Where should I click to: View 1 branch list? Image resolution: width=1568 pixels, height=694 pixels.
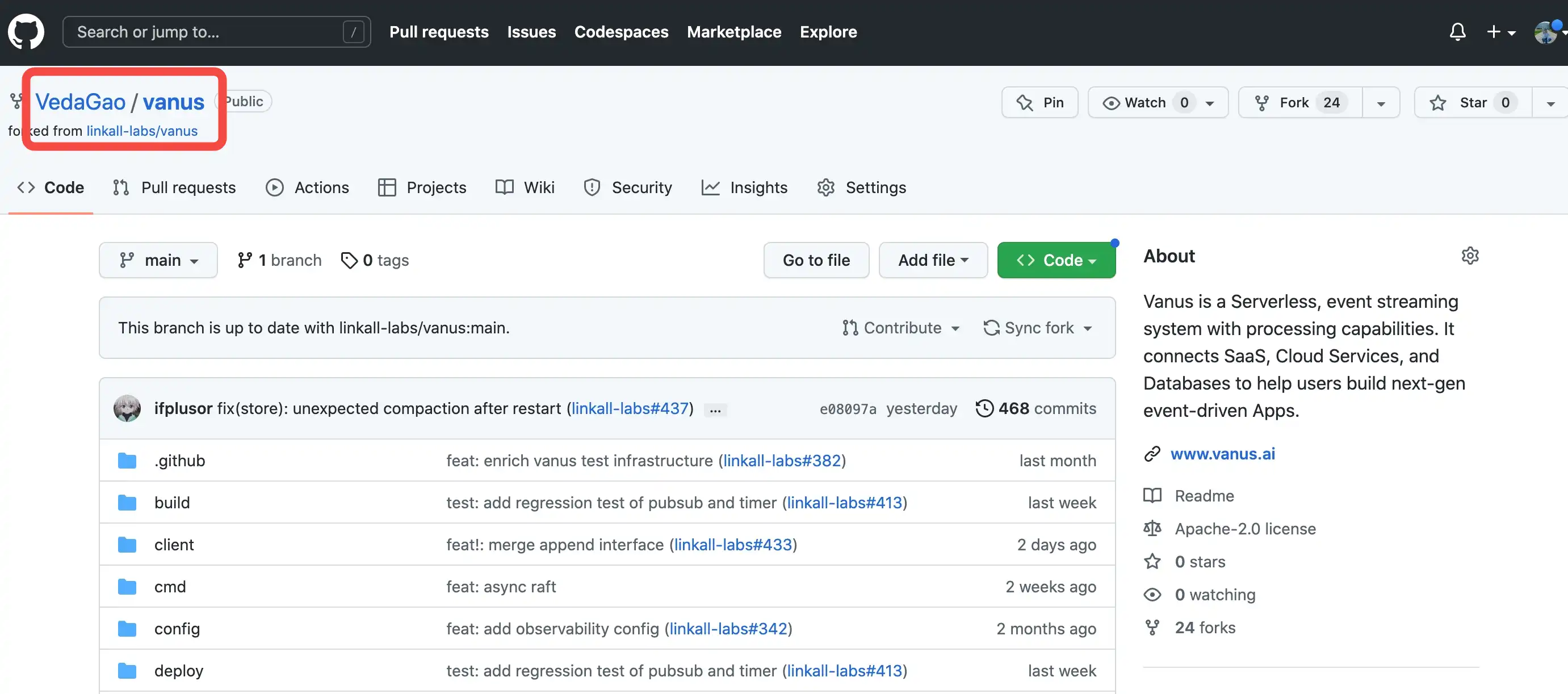point(279,260)
